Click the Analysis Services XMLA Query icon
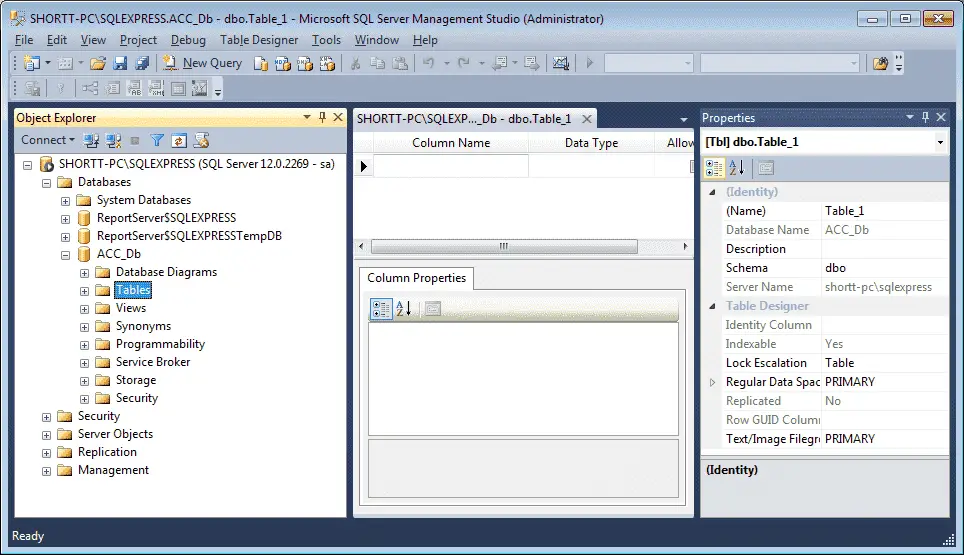Image resolution: width=964 pixels, height=555 pixels. click(x=327, y=63)
